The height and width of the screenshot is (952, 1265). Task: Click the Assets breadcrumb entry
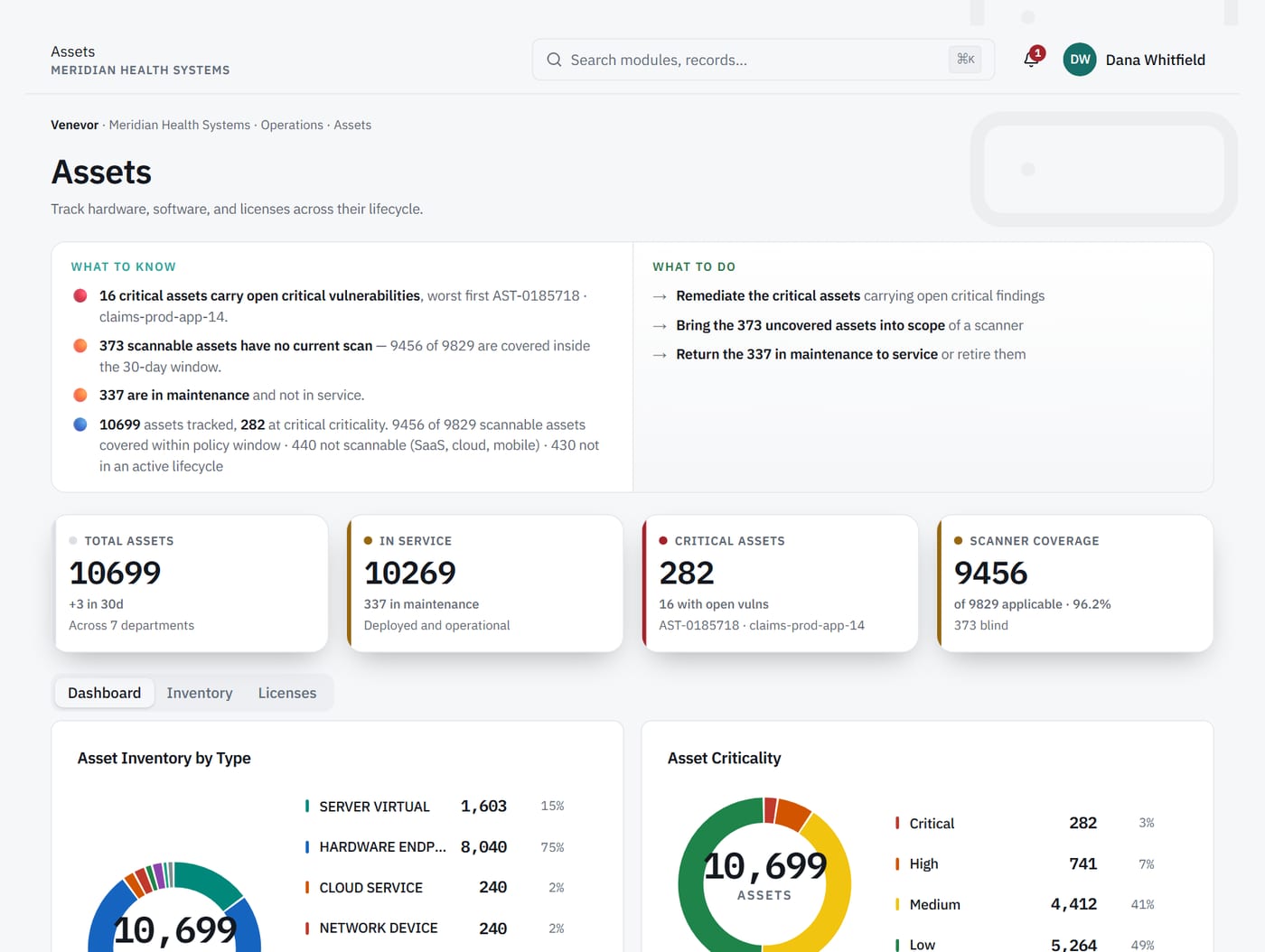coord(352,125)
